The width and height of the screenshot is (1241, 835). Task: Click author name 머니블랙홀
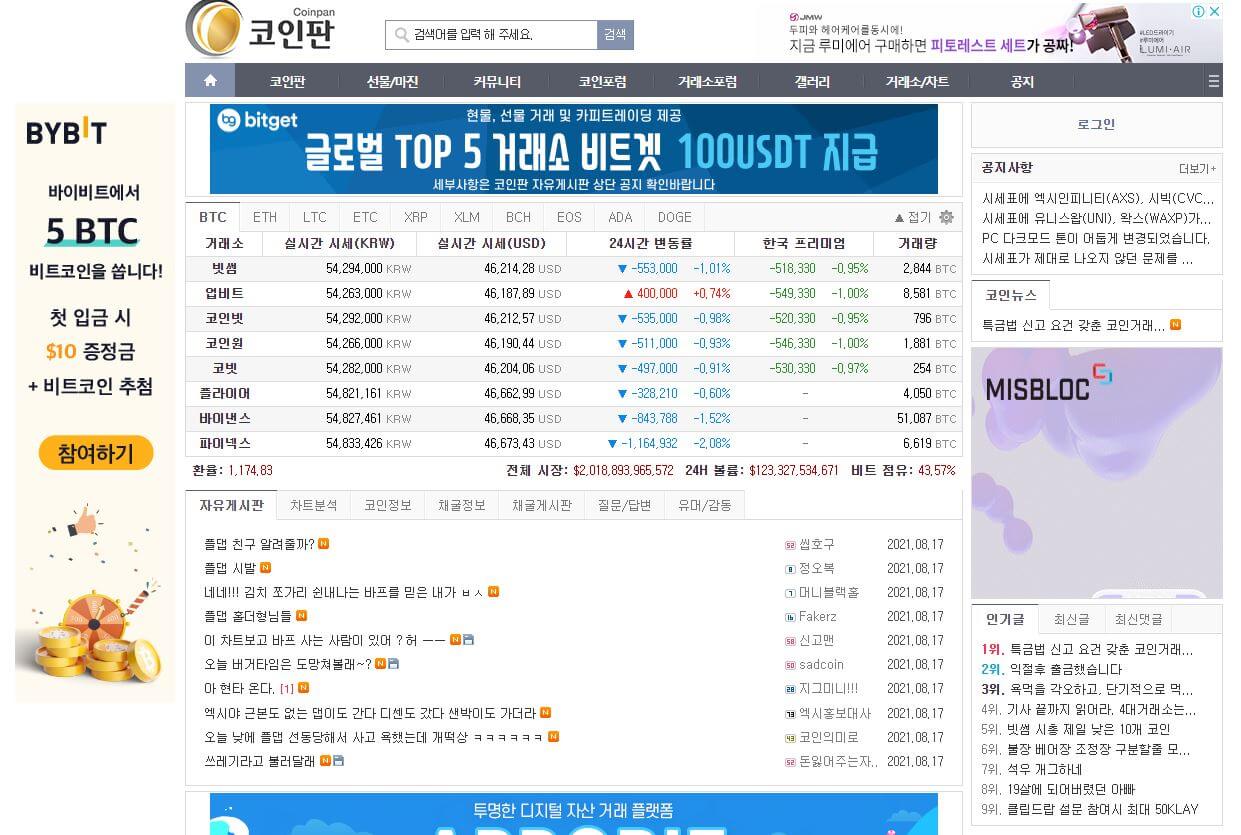coord(829,593)
